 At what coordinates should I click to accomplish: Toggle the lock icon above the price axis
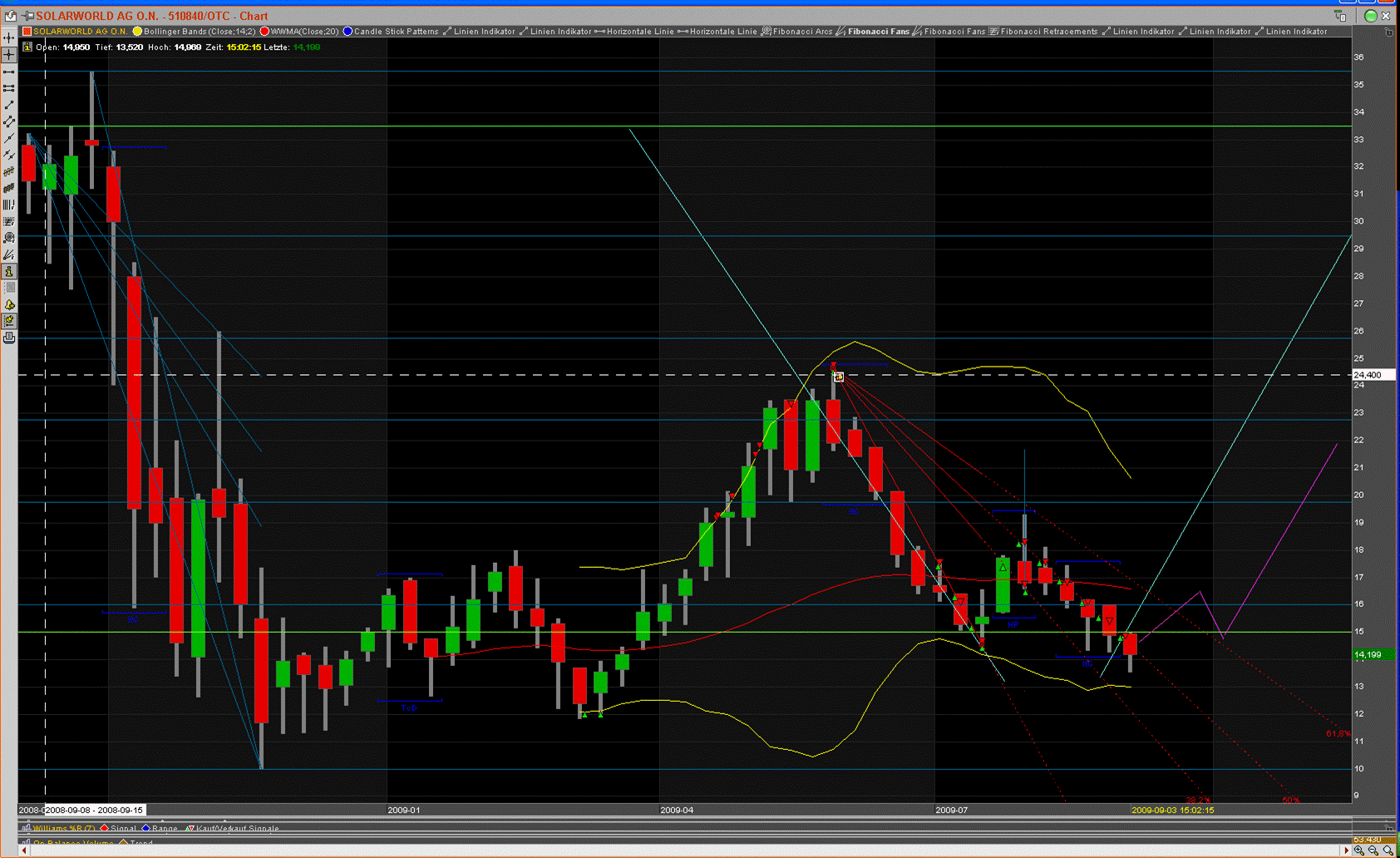coord(1389,32)
